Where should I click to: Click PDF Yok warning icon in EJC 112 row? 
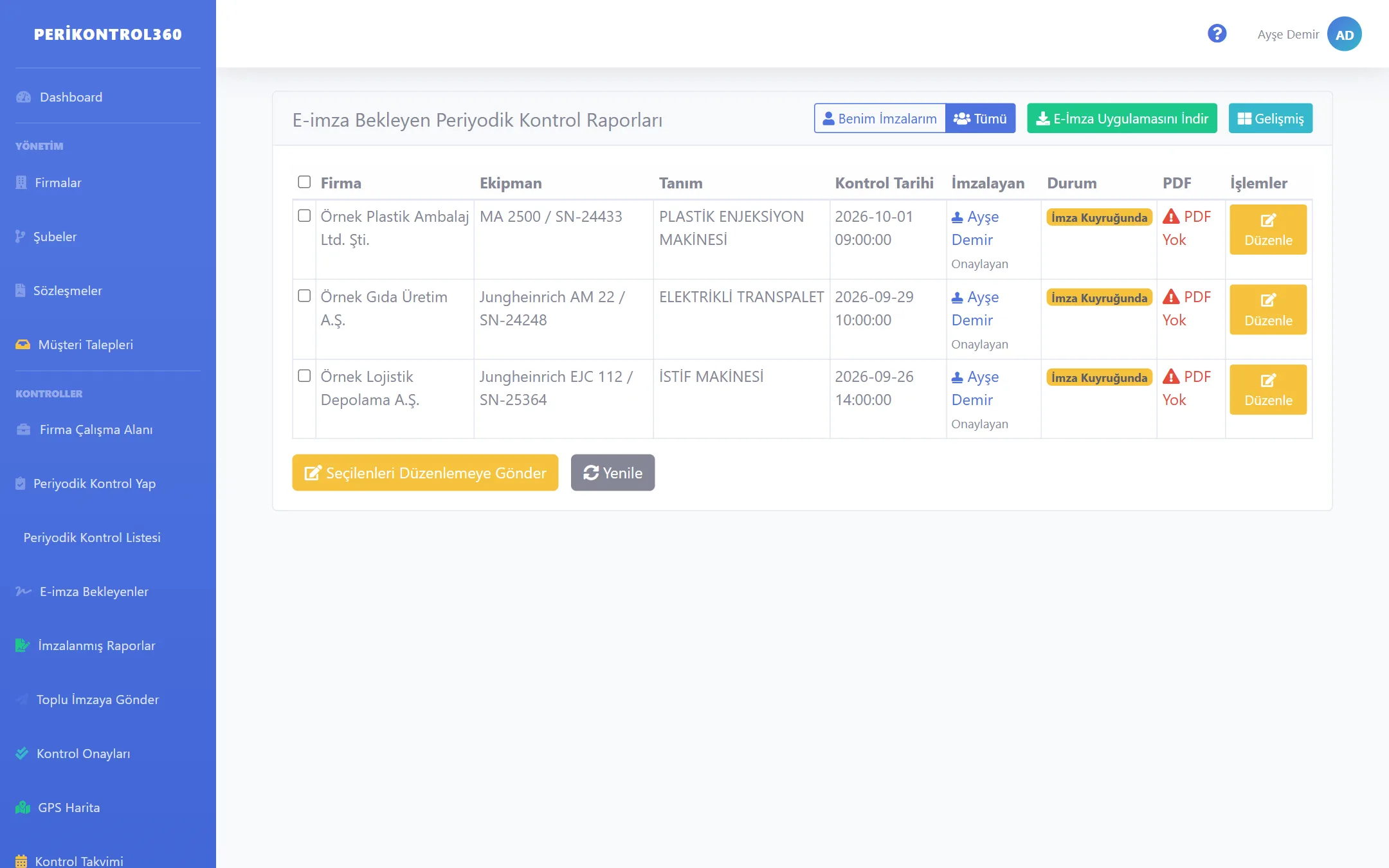click(1171, 377)
